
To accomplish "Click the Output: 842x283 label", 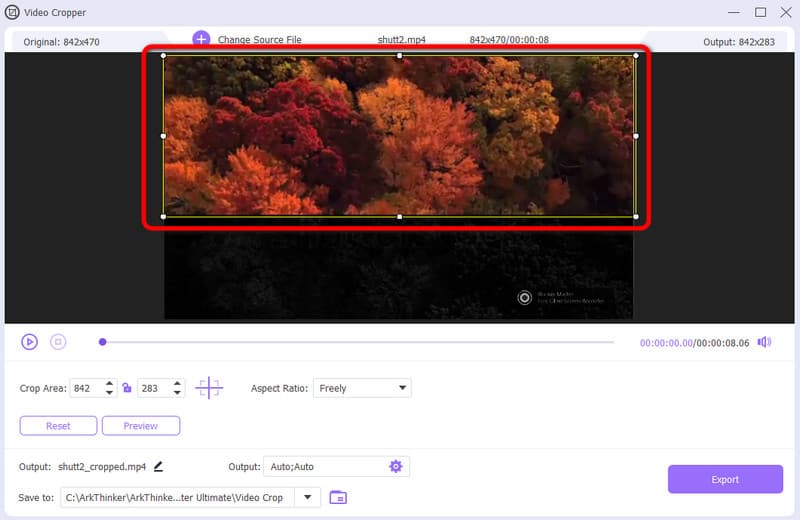I will (739, 42).
